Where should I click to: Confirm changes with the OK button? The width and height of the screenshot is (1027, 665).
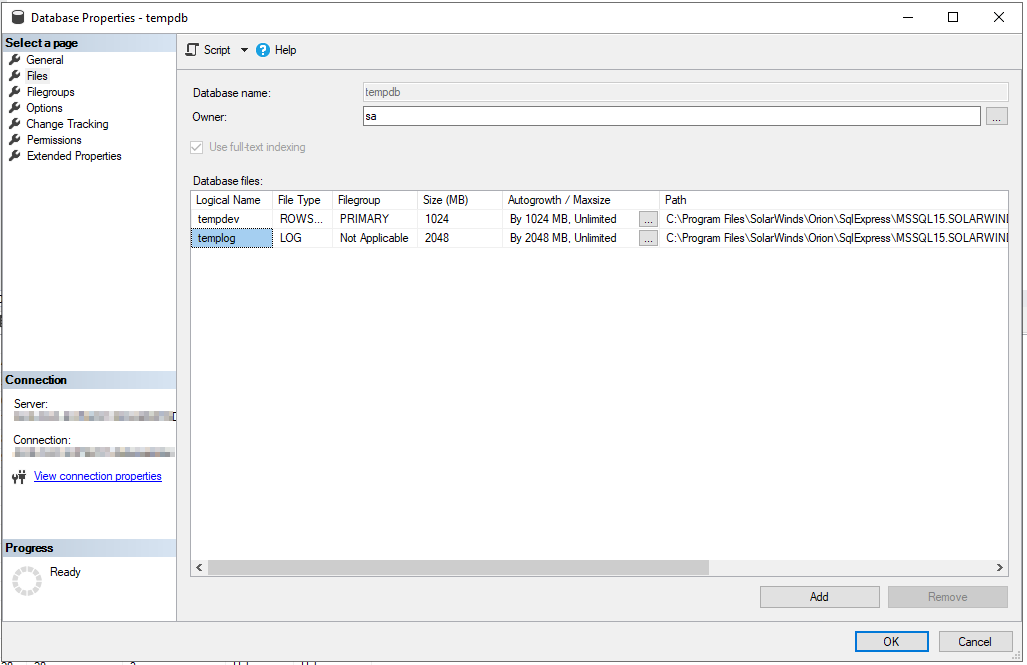tap(891, 641)
